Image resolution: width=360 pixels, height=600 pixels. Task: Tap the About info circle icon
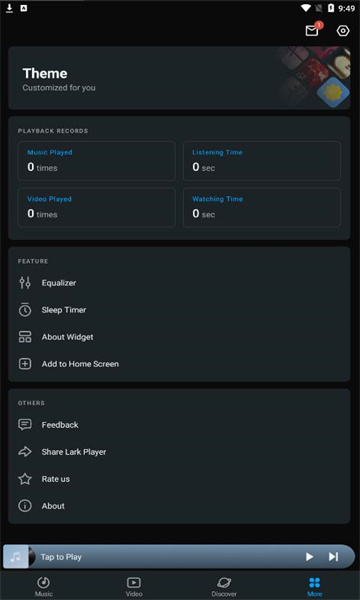pyautogui.click(x=25, y=506)
